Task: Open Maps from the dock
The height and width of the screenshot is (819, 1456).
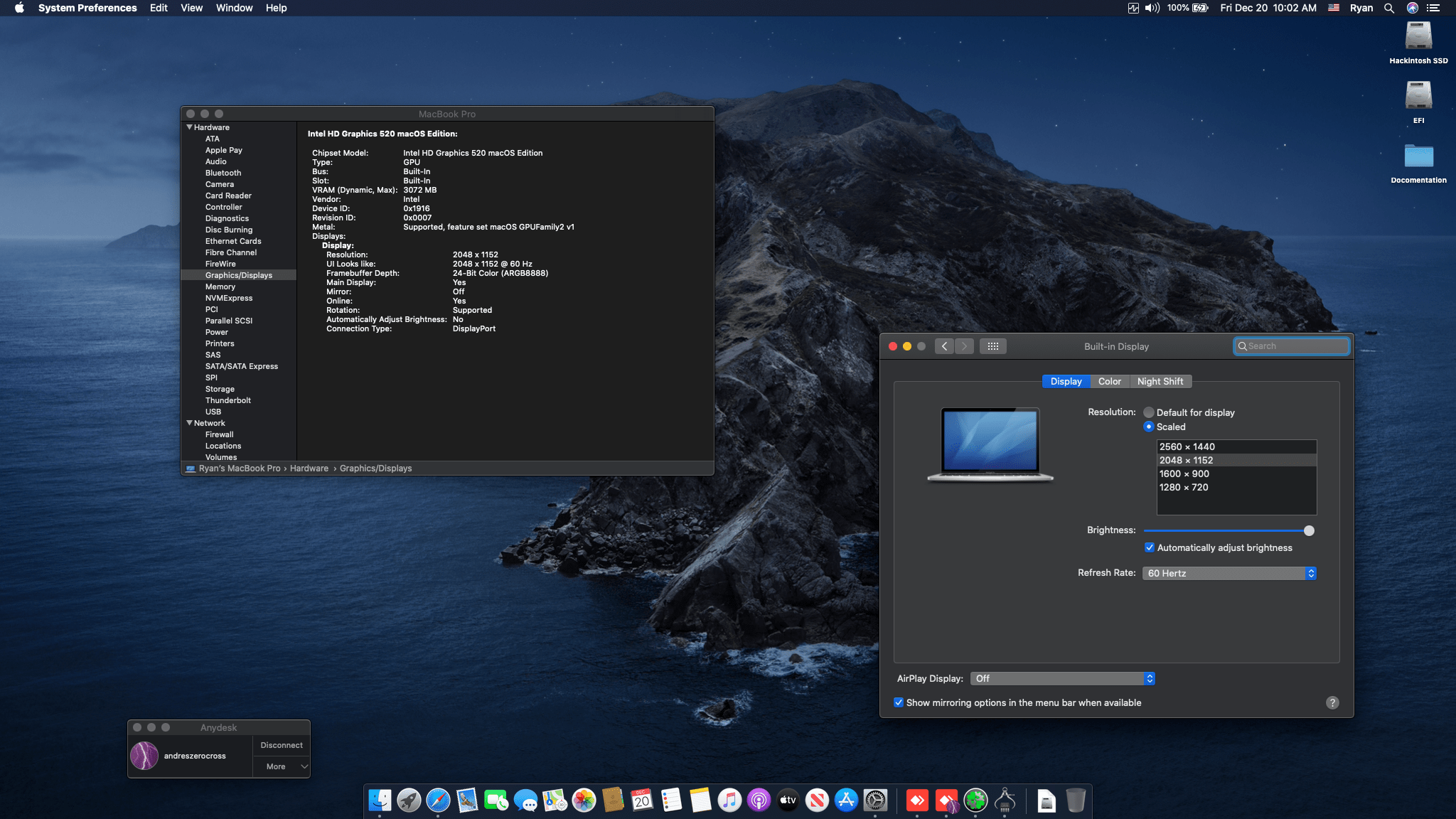Action: pos(555,801)
